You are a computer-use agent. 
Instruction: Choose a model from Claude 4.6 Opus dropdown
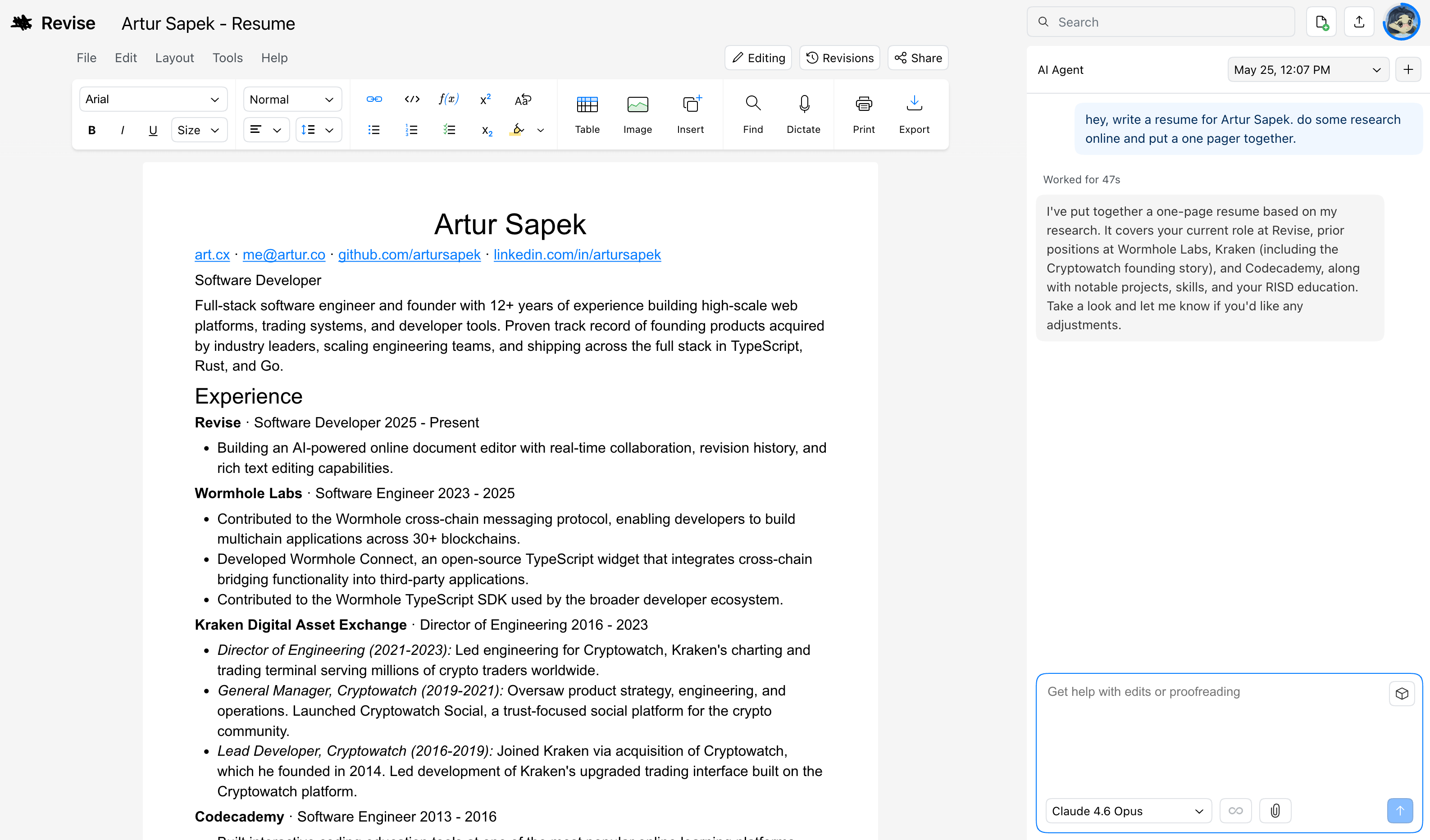[1128, 811]
